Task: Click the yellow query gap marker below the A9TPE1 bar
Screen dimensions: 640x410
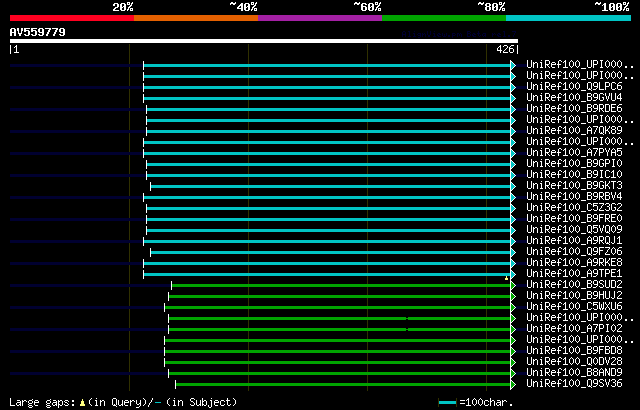Action: click(507, 278)
